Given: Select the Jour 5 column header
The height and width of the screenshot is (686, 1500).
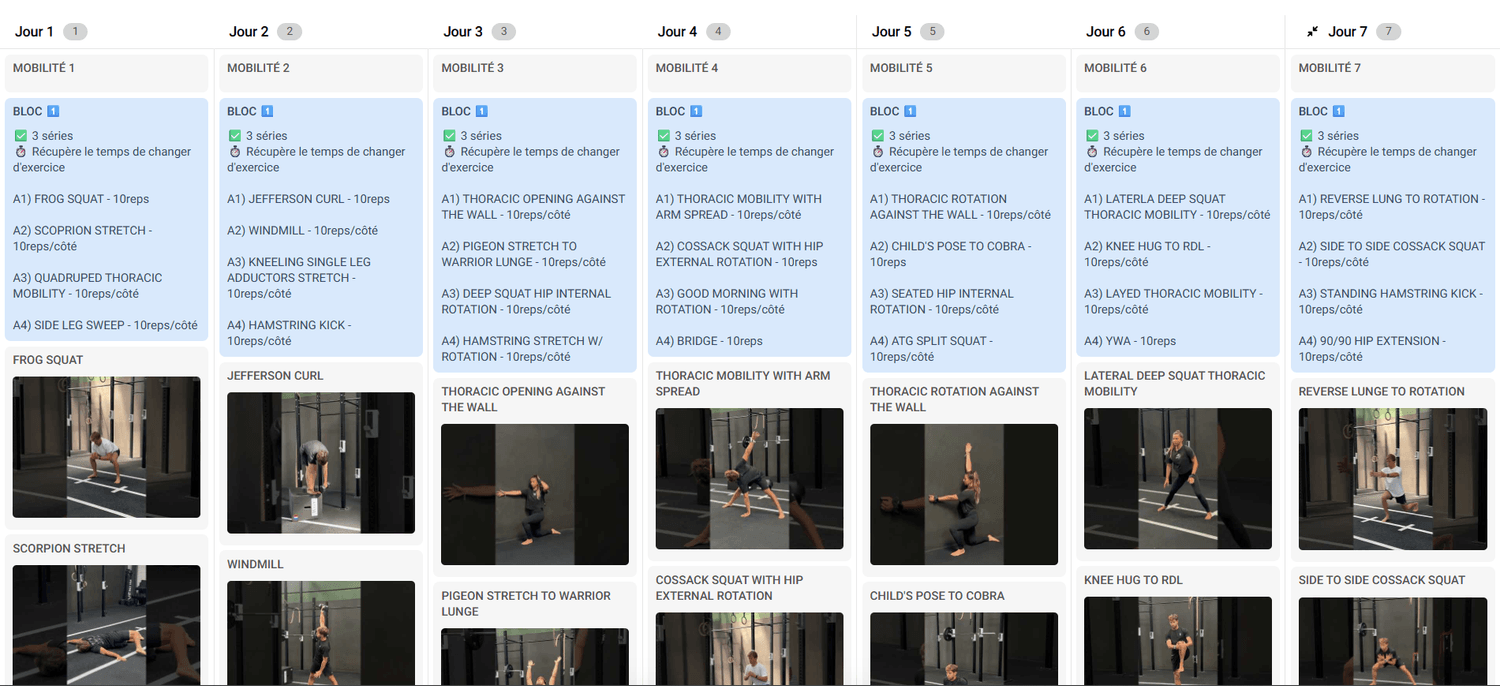Looking at the screenshot, I should [x=891, y=32].
